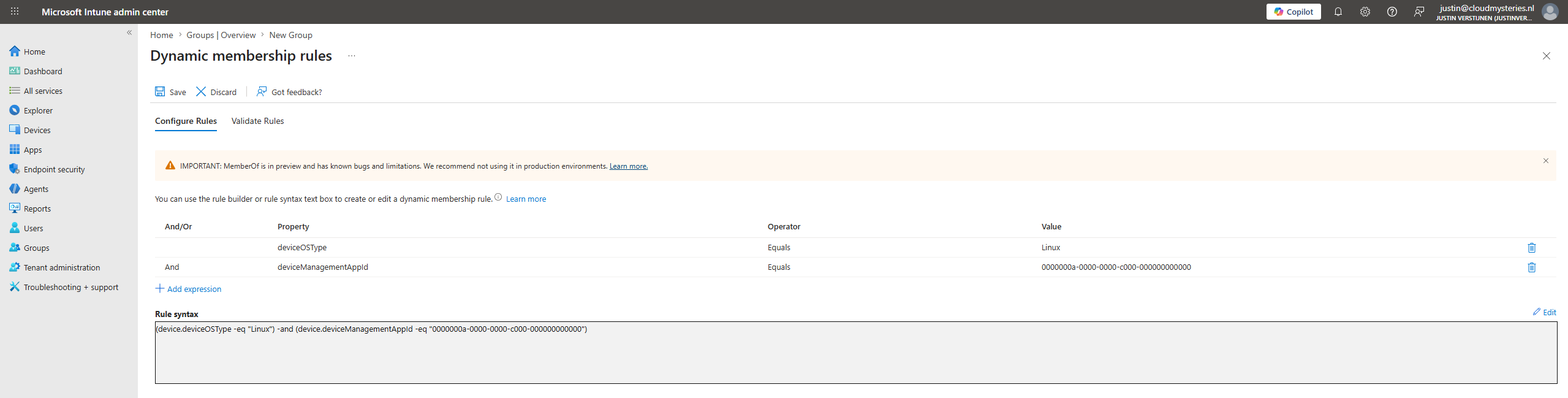Image resolution: width=1568 pixels, height=398 pixels.
Task: Switch to the Validate Rules tab
Action: point(258,121)
